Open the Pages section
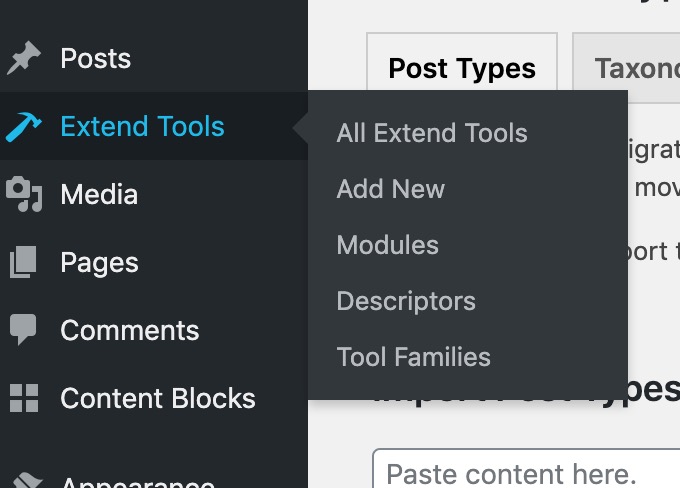Screen dimensions: 680x488 (99, 262)
